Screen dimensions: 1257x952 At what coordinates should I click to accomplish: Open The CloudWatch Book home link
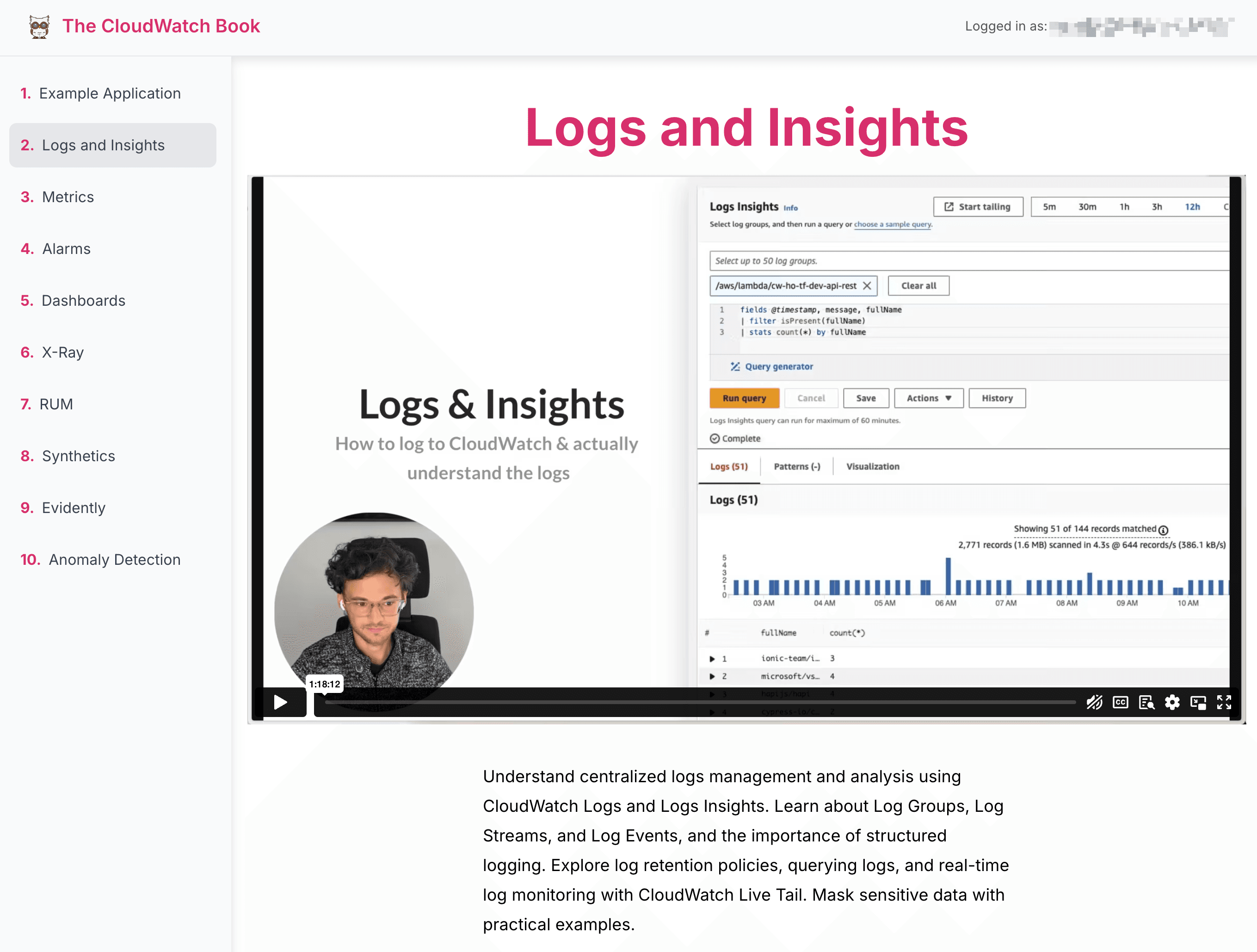(161, 26)
